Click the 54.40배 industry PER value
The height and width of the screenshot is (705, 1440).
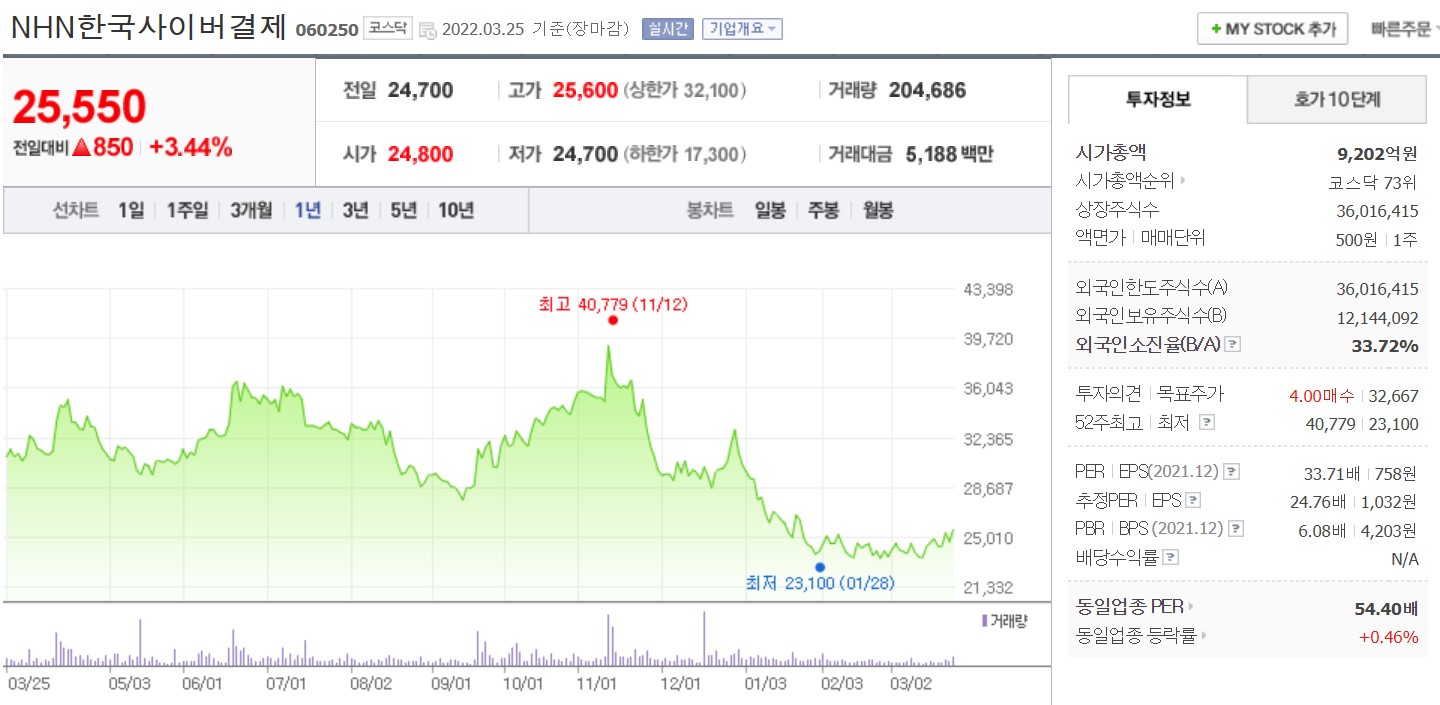coord(1386,606)
